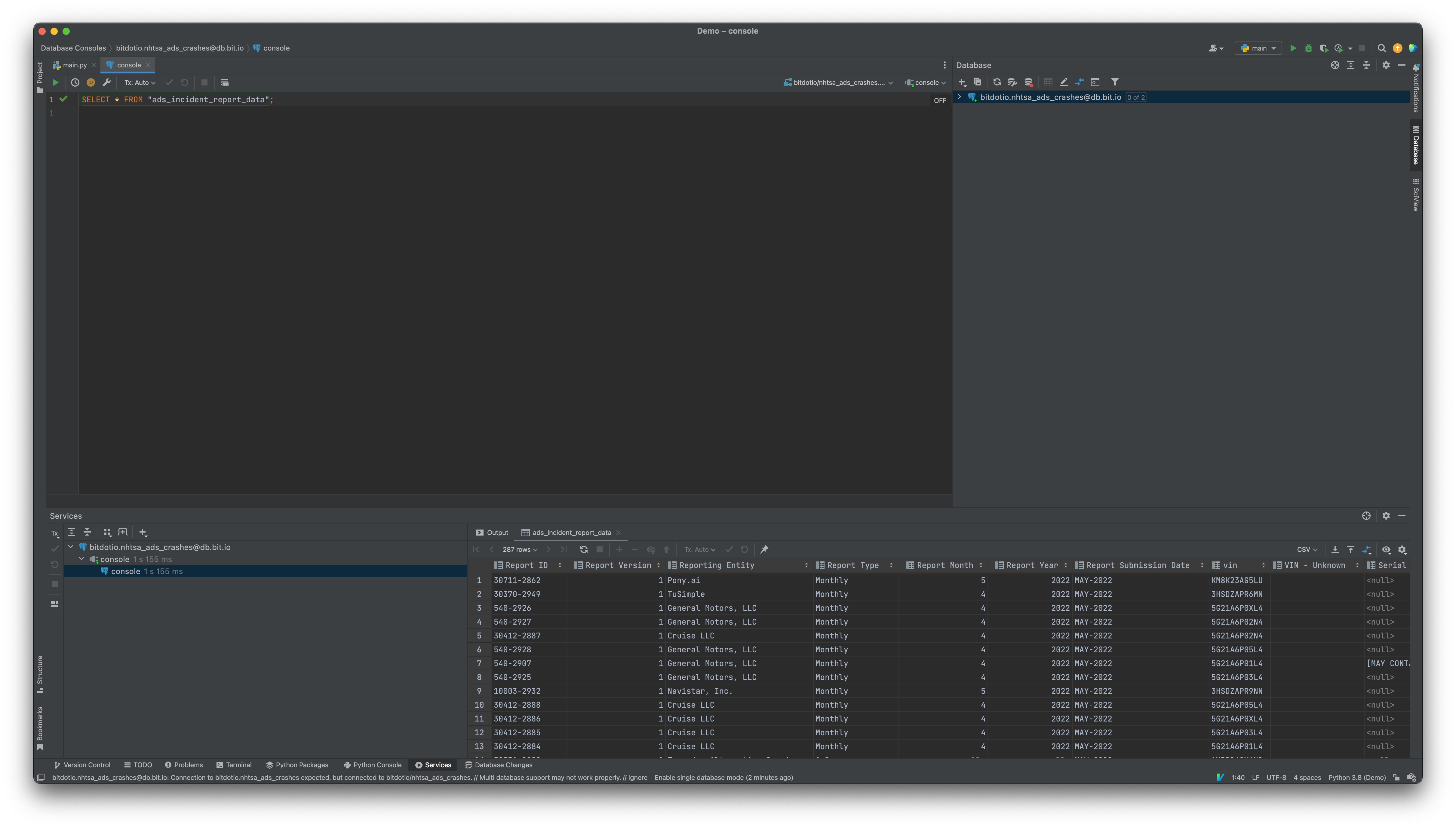
Task: Open the Output result tab
Action: pyautogui.click(x=492, y=532)
